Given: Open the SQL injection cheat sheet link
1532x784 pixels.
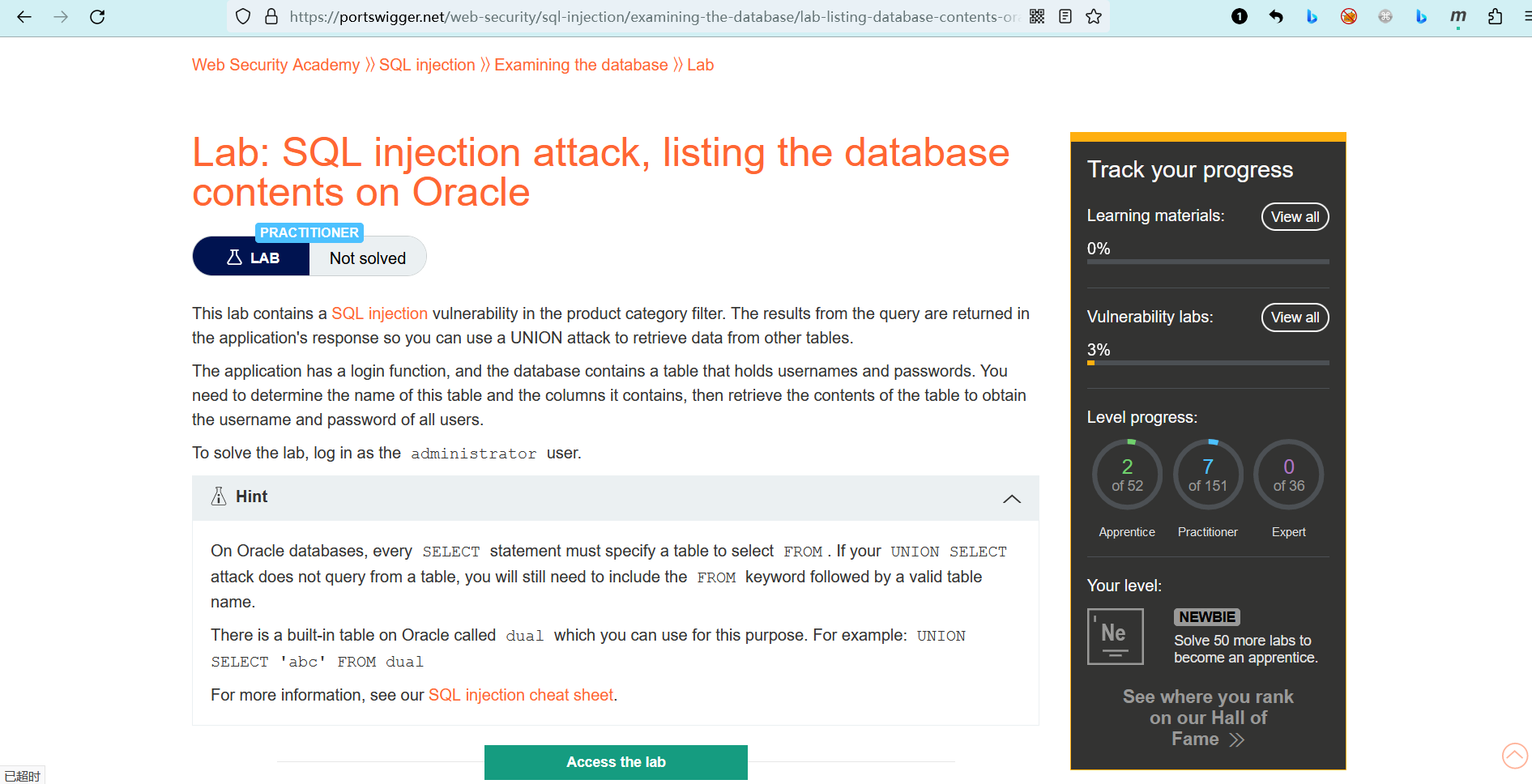Looking at the screenshot, I should 520,695.
